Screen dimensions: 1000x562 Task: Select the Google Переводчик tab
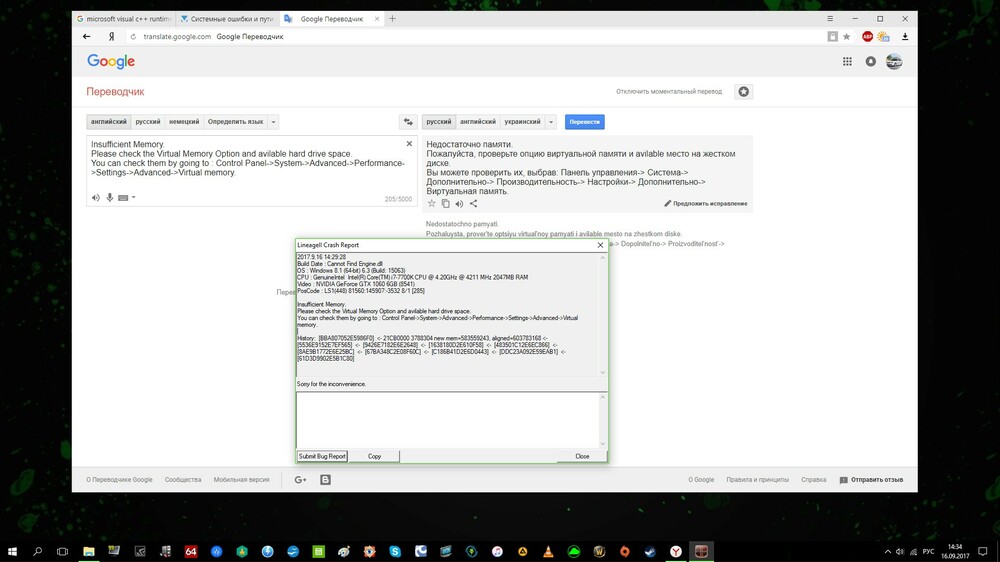click(331, 19)
